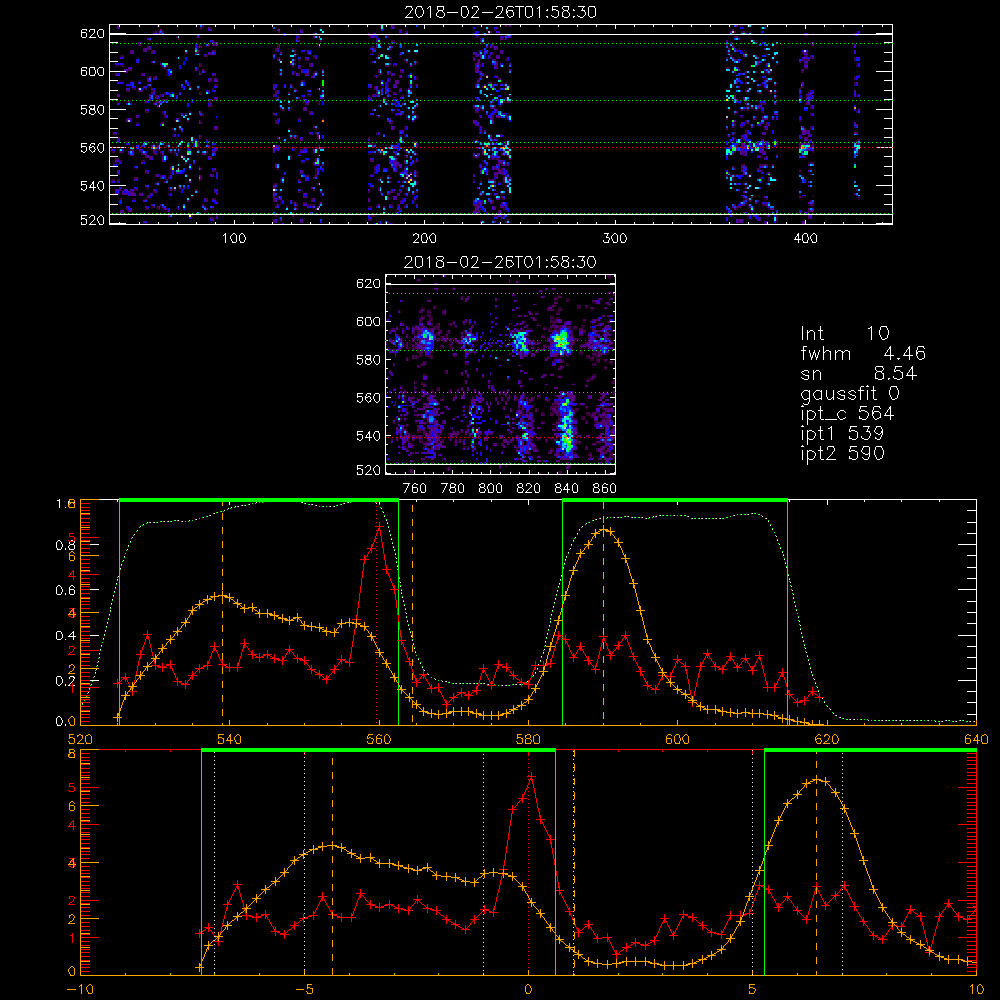Click the 760 tick label under middle image
The image size is (1000, 1000).
415,489
